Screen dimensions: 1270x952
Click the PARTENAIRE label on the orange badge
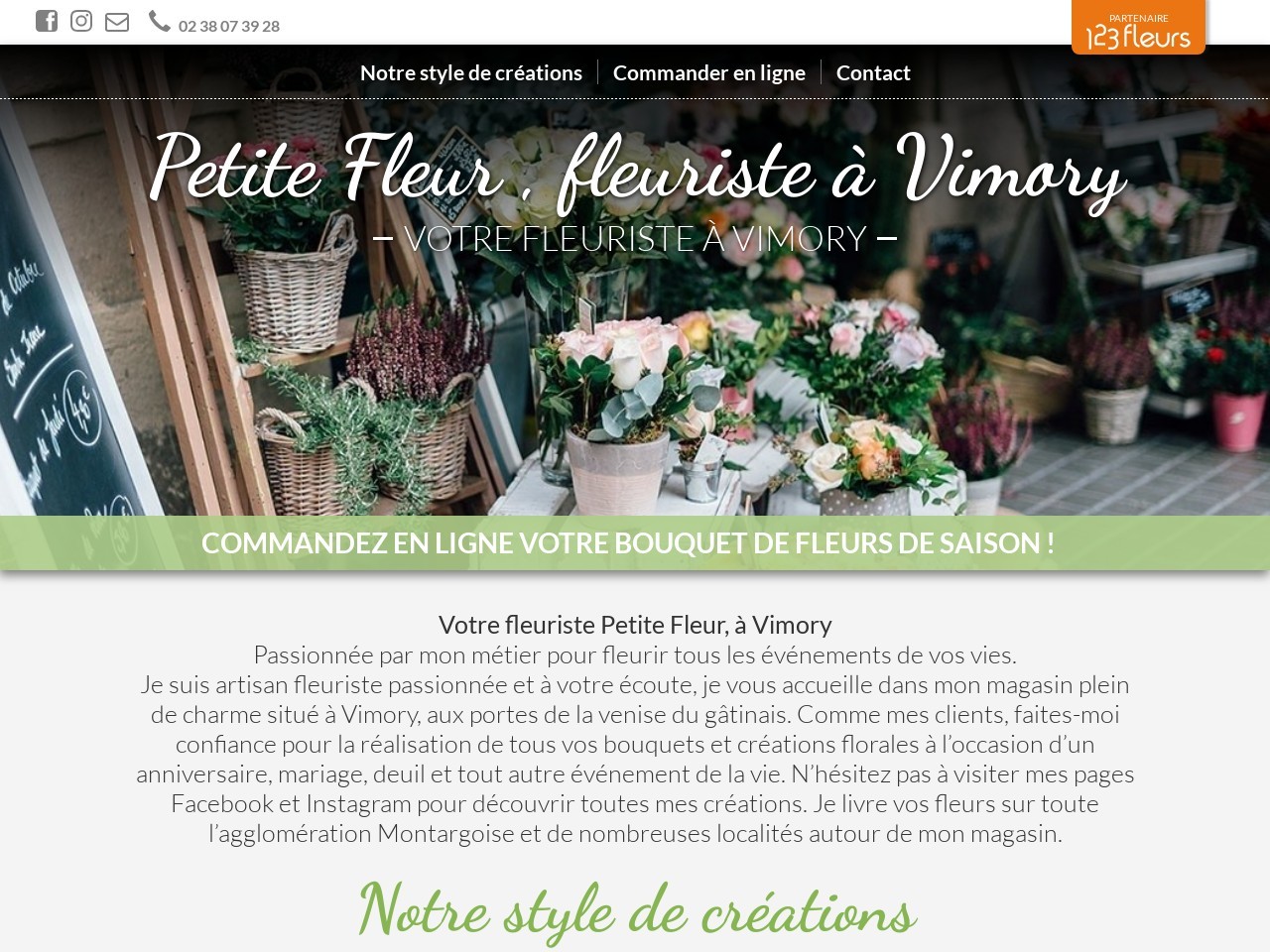click(x=1139, y=18)
